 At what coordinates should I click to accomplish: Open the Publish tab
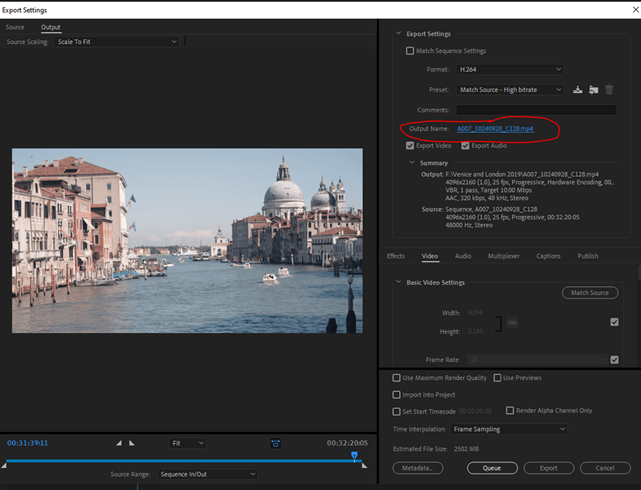coord(588,256)
